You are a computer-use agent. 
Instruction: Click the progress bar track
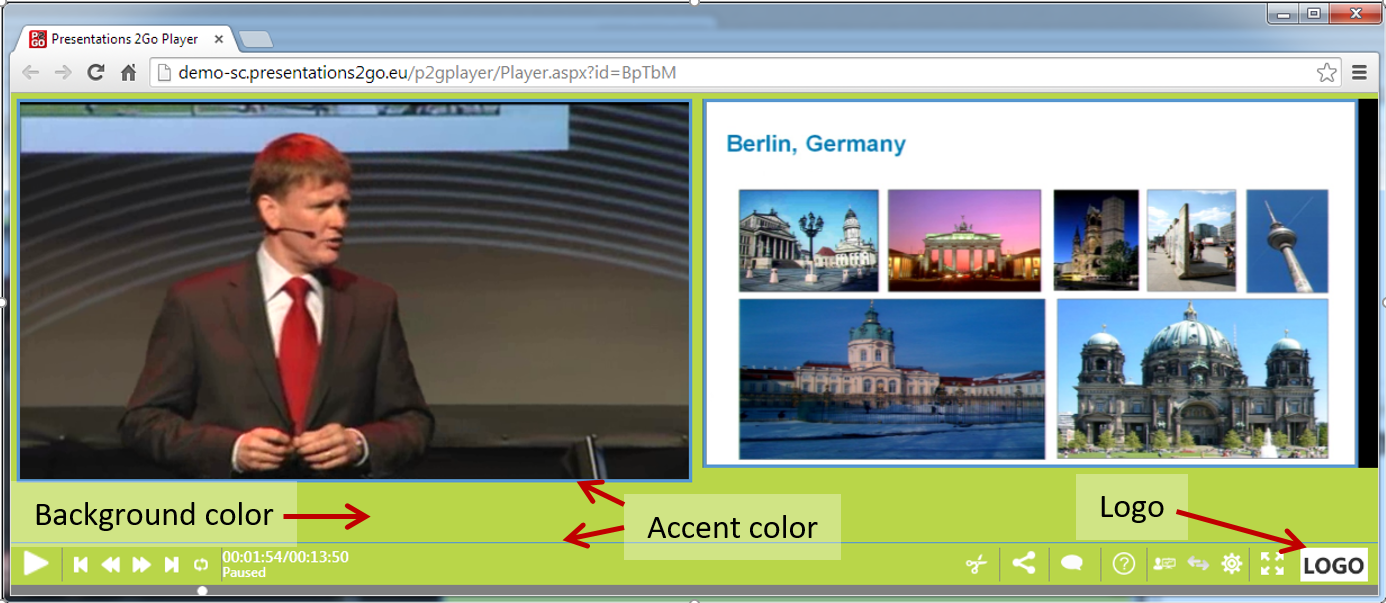click(x=694, y=591)
